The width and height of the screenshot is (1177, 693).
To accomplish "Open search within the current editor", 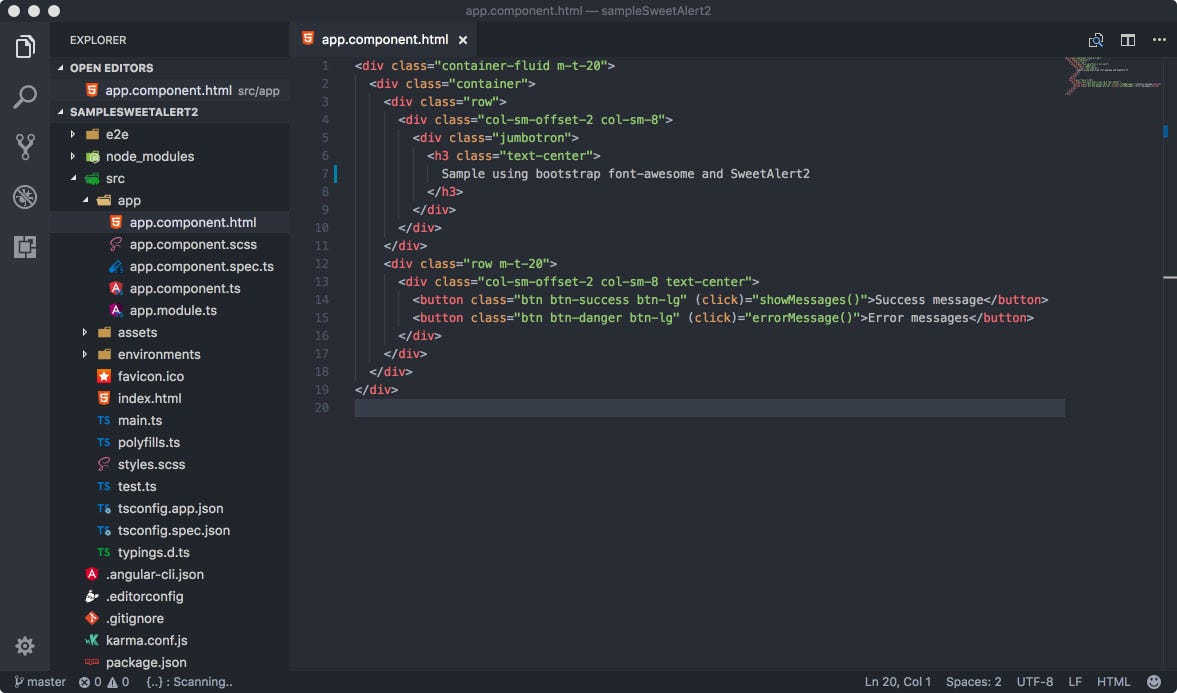I will (1095, 39).
